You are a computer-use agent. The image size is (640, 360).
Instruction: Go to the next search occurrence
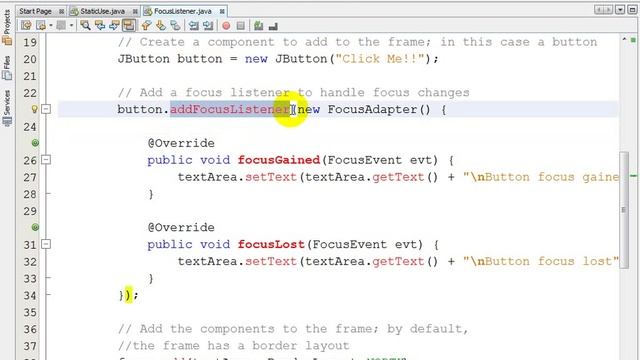pyautogui.click(x=114, y=26)
